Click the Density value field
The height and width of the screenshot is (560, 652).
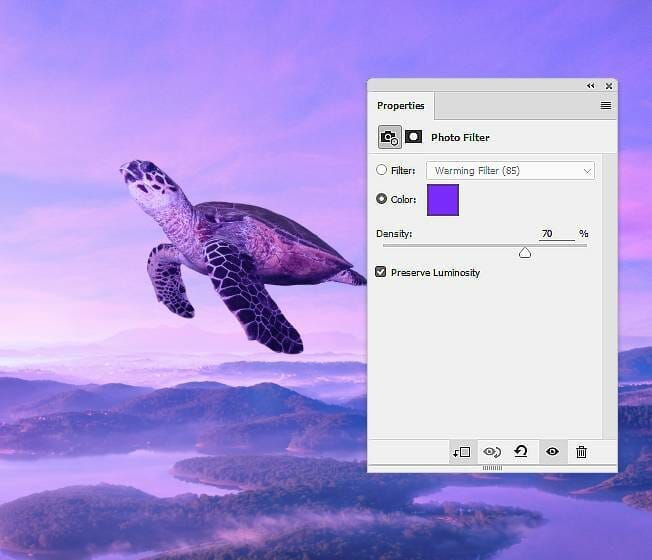pos(555,233)
